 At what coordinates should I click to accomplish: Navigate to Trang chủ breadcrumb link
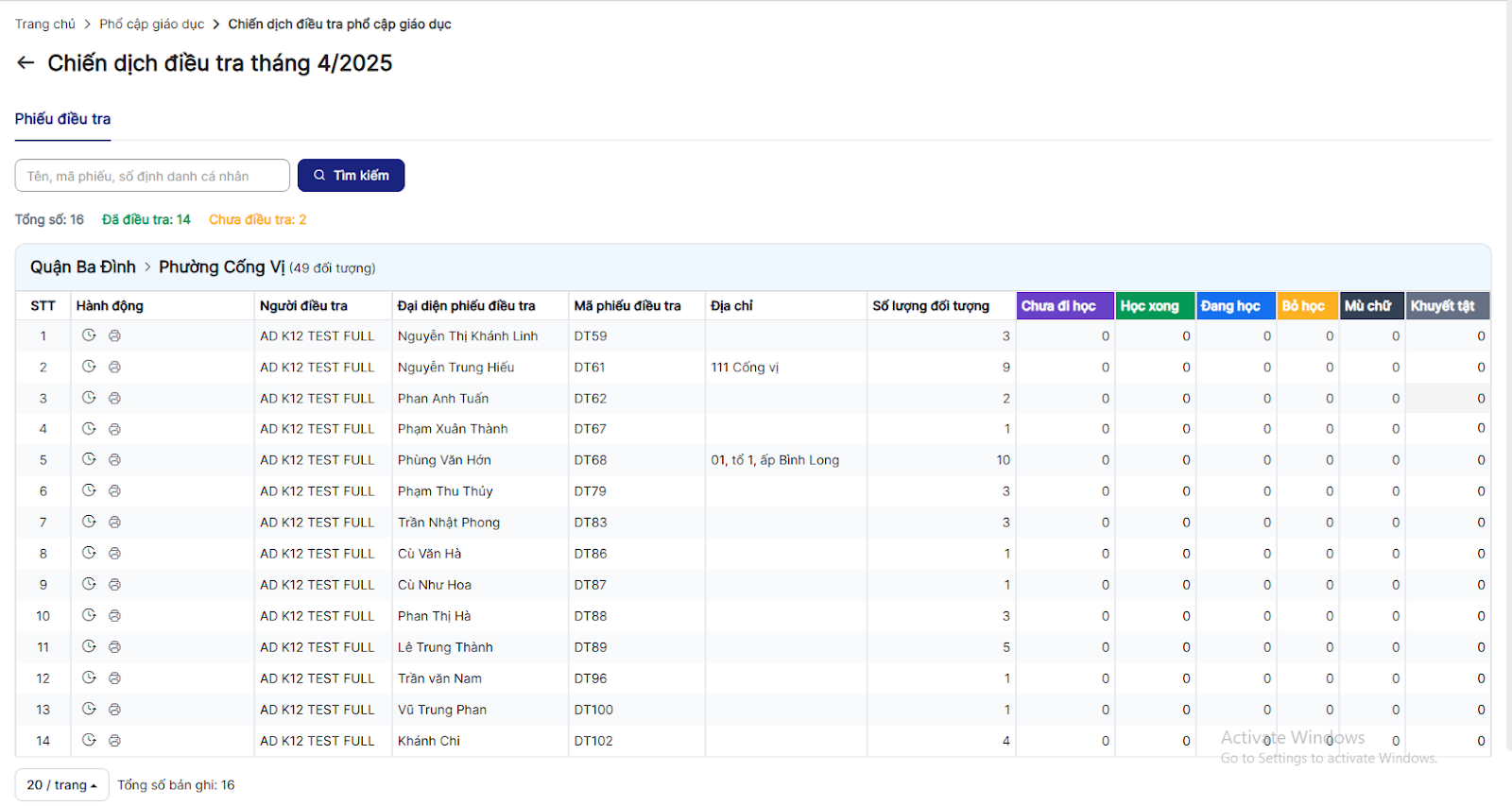pos(44,25)
